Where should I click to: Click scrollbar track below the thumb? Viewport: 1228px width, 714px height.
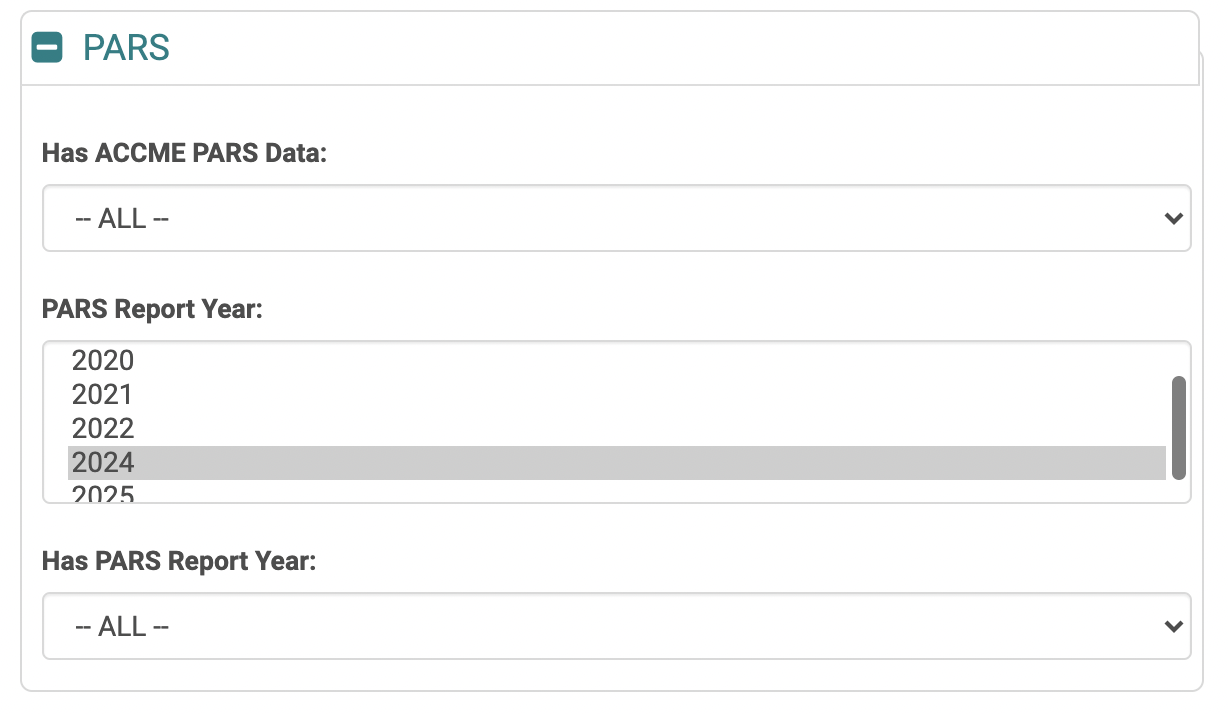click(x=1179, y=490)
